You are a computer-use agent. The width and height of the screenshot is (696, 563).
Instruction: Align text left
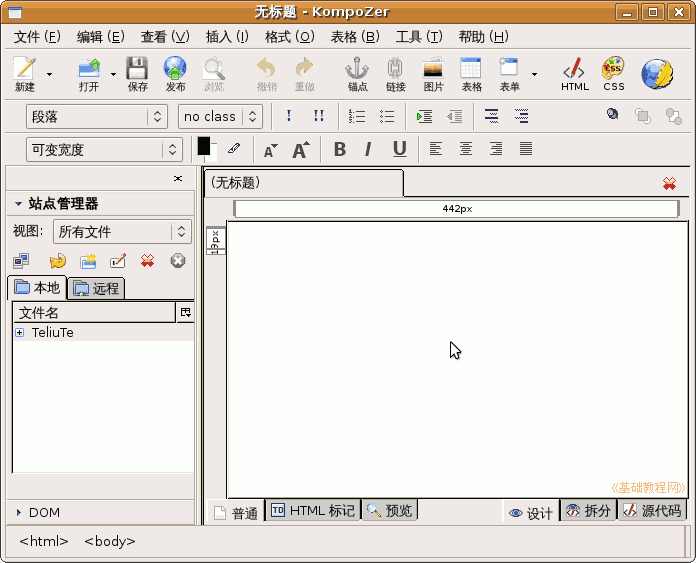coord(436,149)
